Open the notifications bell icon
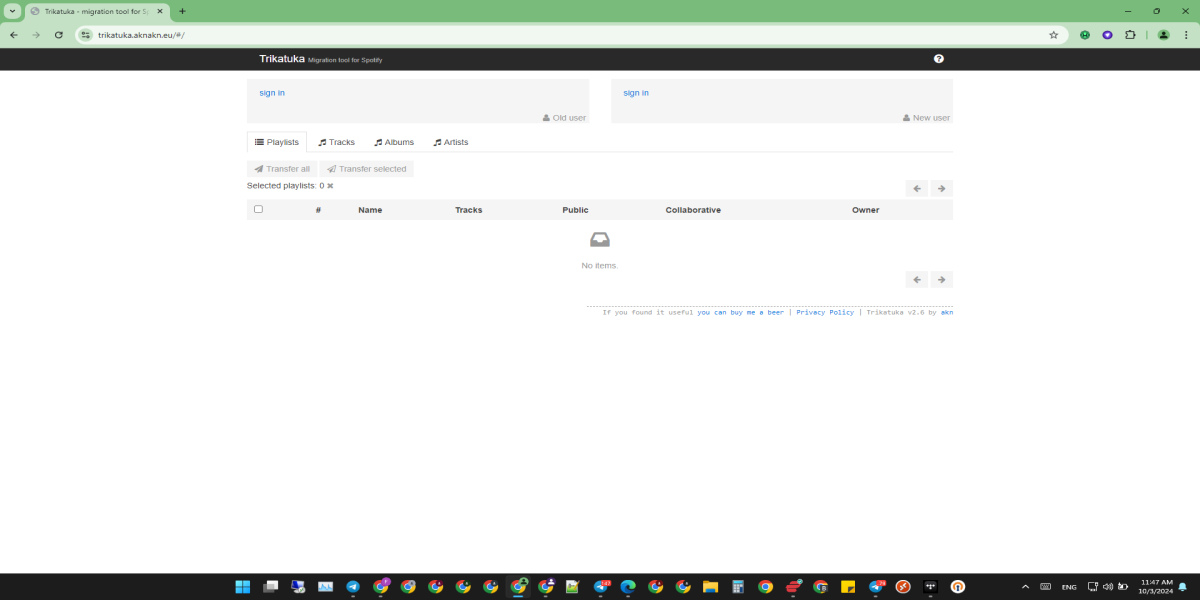The image size is (1200, 600). [x=1183, y=587]
